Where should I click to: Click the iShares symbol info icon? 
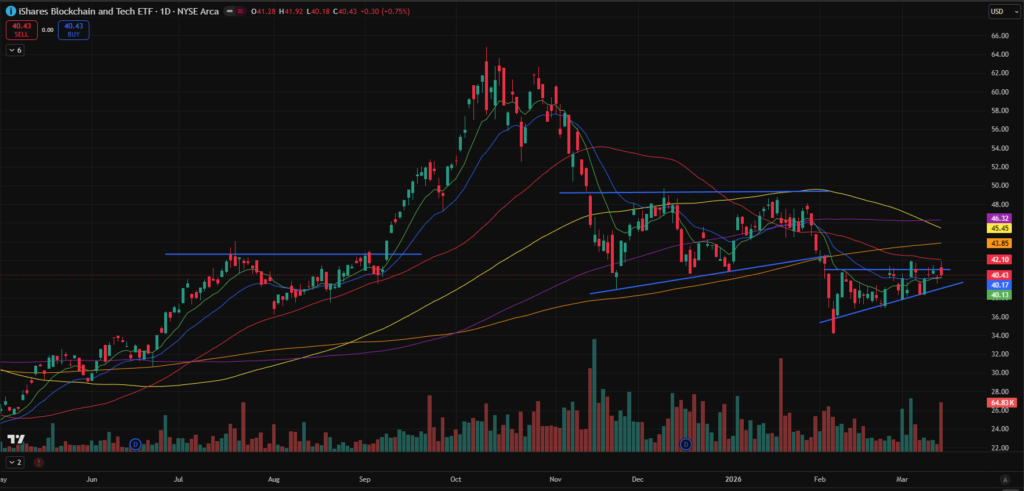9,10
